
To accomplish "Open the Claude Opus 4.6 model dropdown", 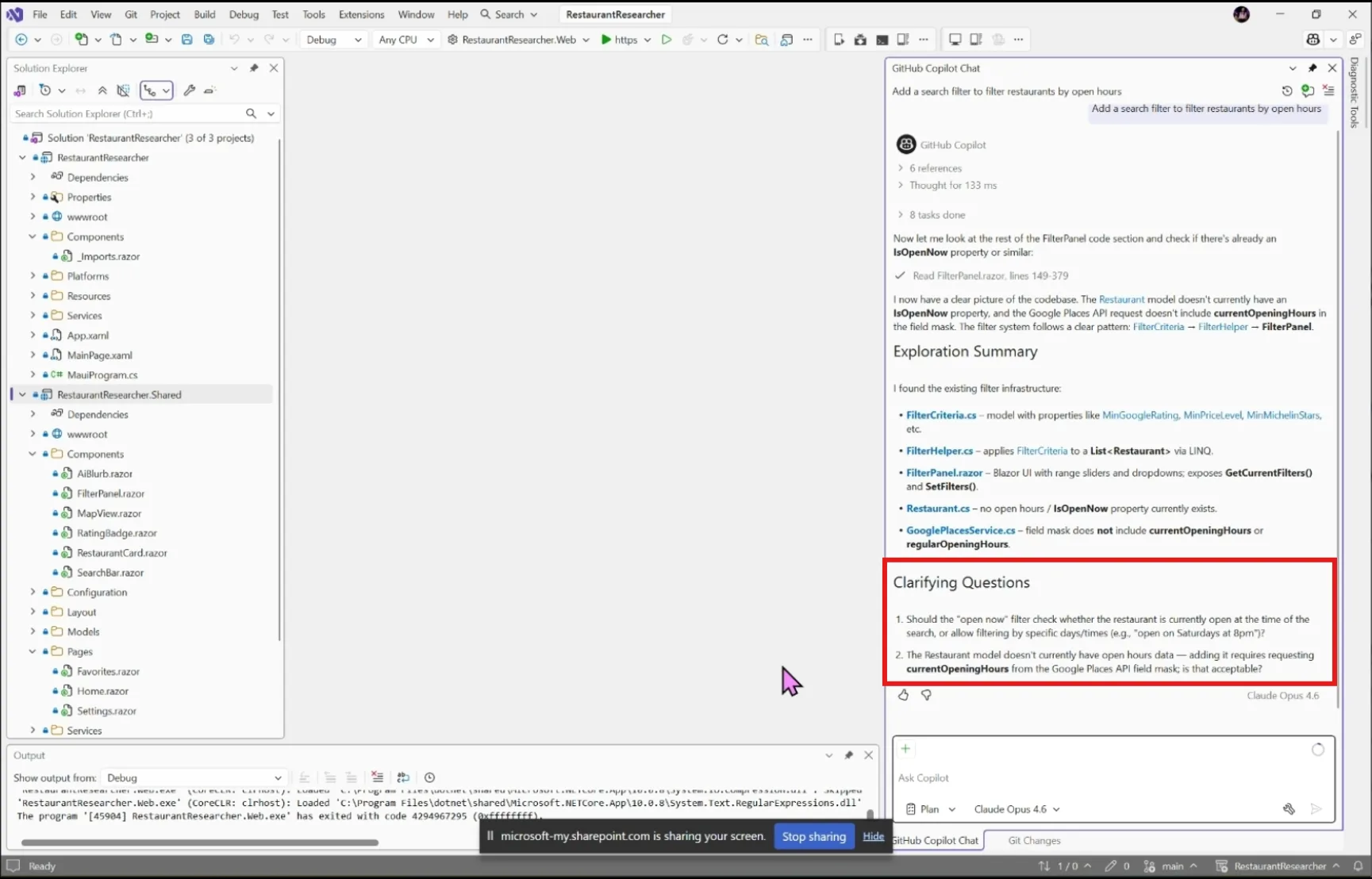I will tap(1017, 809).
